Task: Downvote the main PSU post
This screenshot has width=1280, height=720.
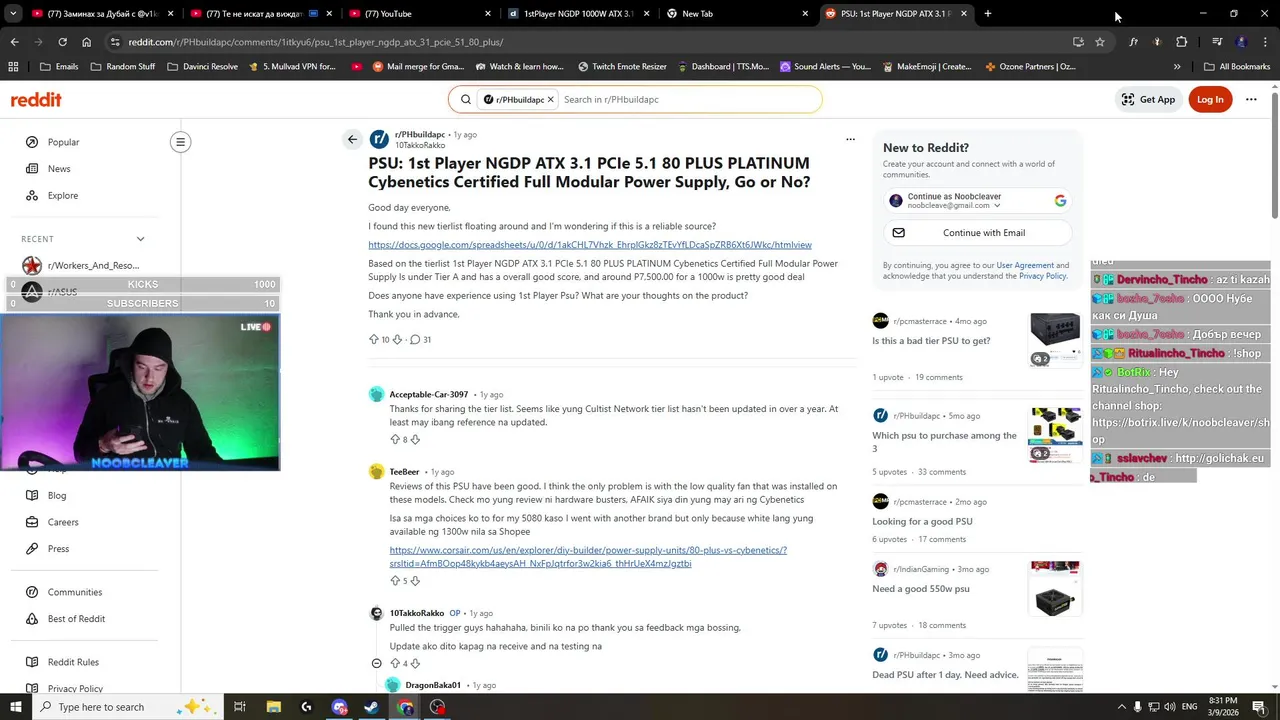Action: [397, 340]
